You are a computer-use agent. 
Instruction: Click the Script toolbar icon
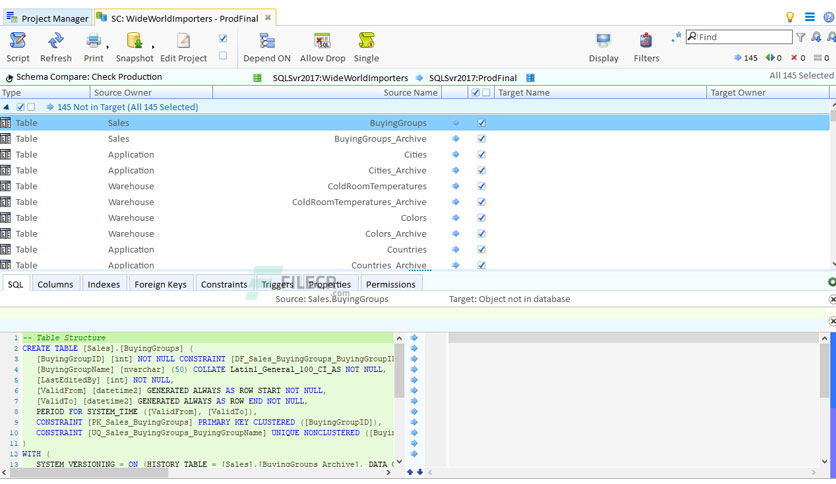point(18,47)
